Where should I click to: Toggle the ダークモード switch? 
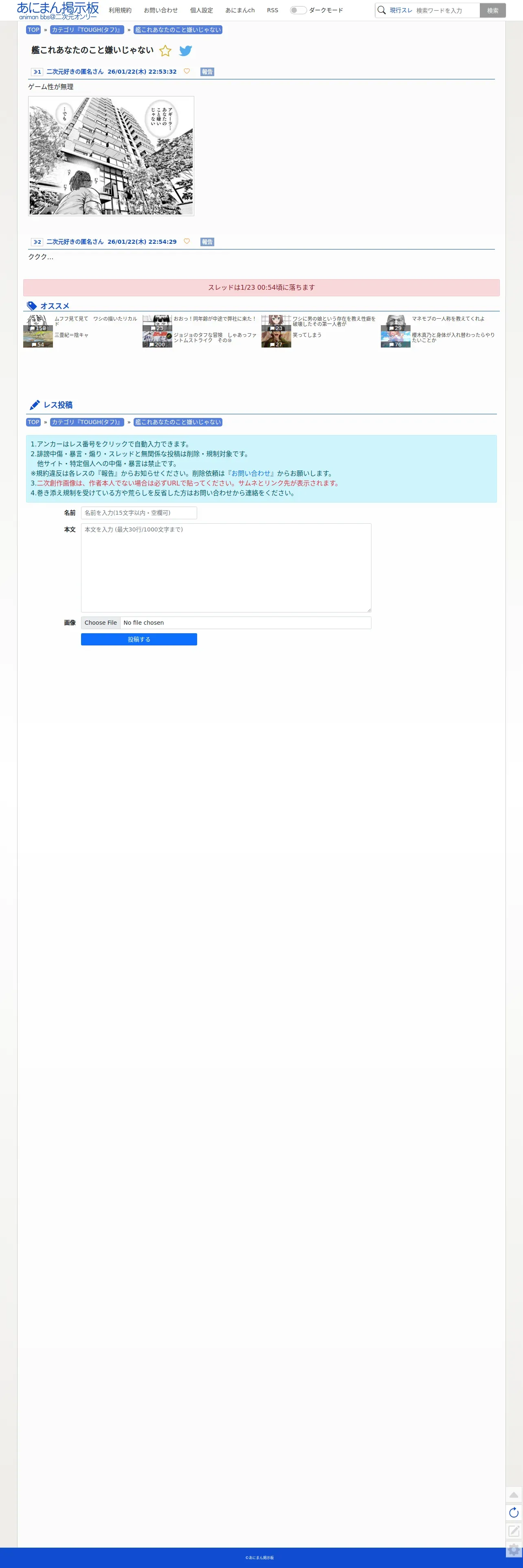pos(298,10)
